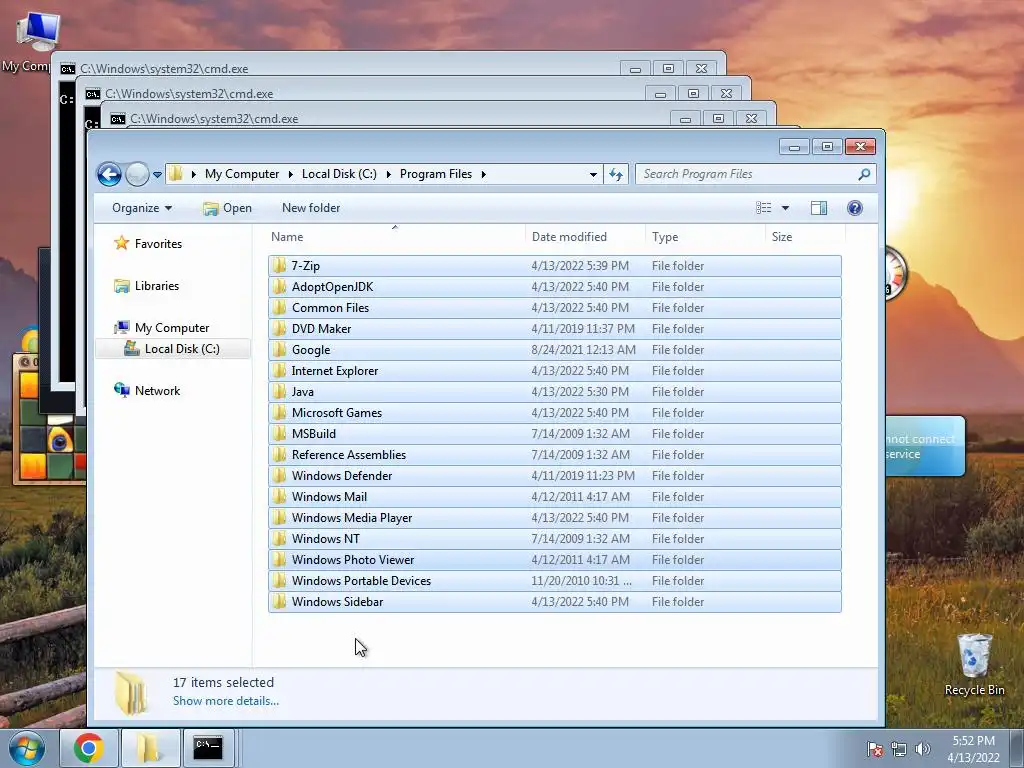Expand arrow after My Computer in breadcrumb
The height and width of the screenshot is (768, 1024).
tap(291, 174)
